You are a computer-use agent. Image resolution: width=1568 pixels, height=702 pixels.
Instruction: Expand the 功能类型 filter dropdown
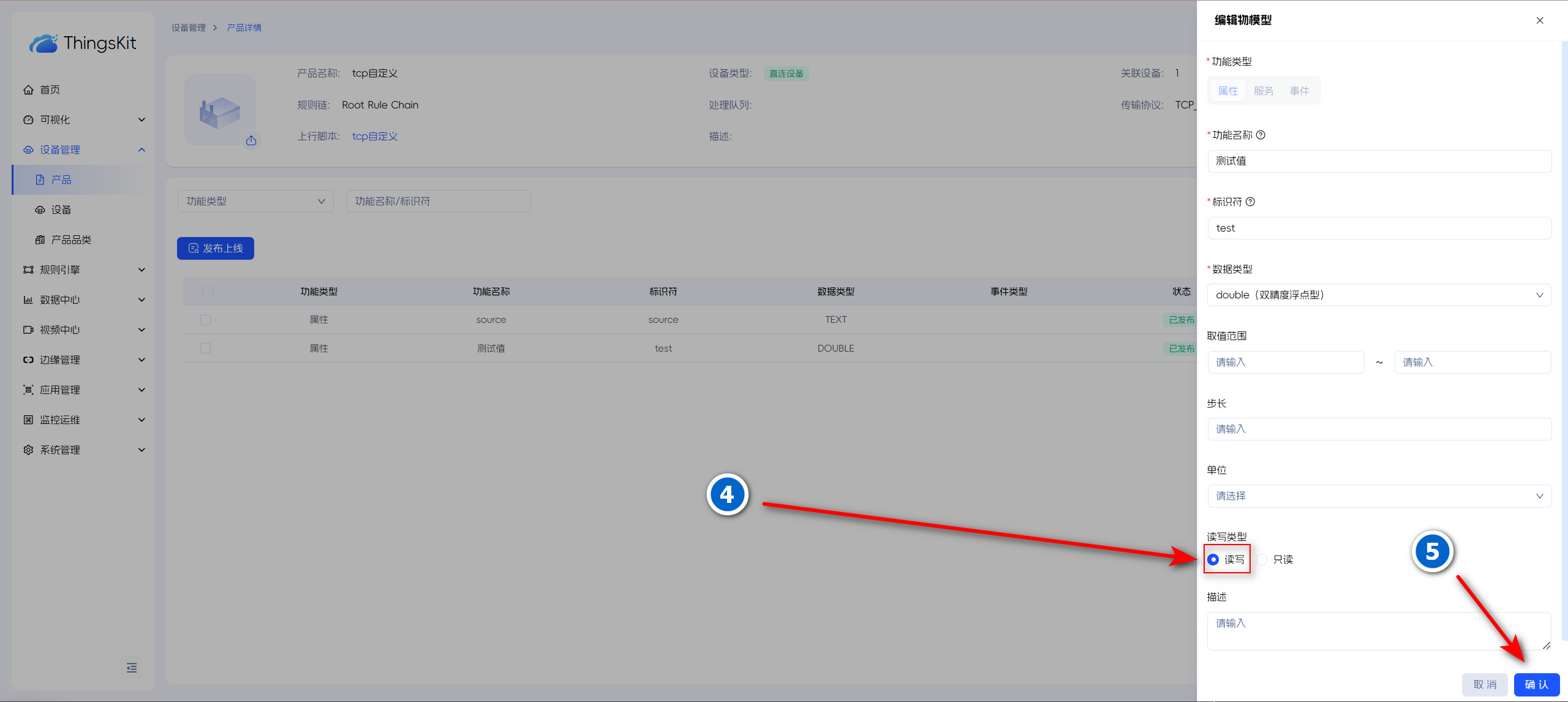tap(255, 201)
